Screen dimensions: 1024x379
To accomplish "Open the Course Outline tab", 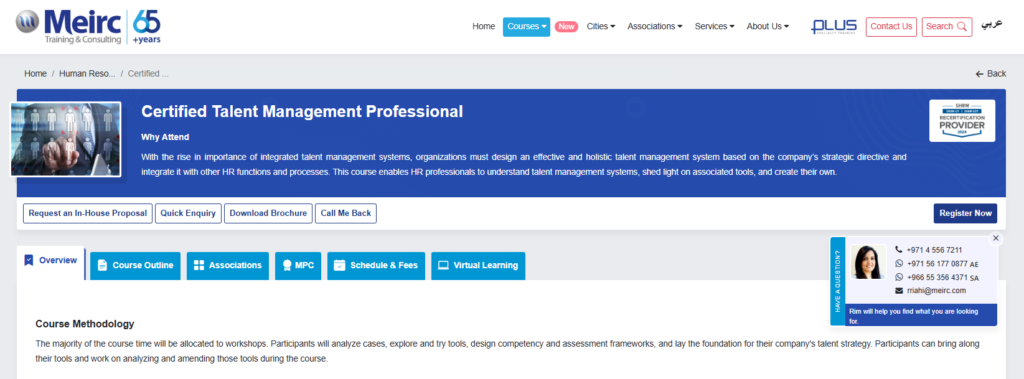I will pos(135,265).
